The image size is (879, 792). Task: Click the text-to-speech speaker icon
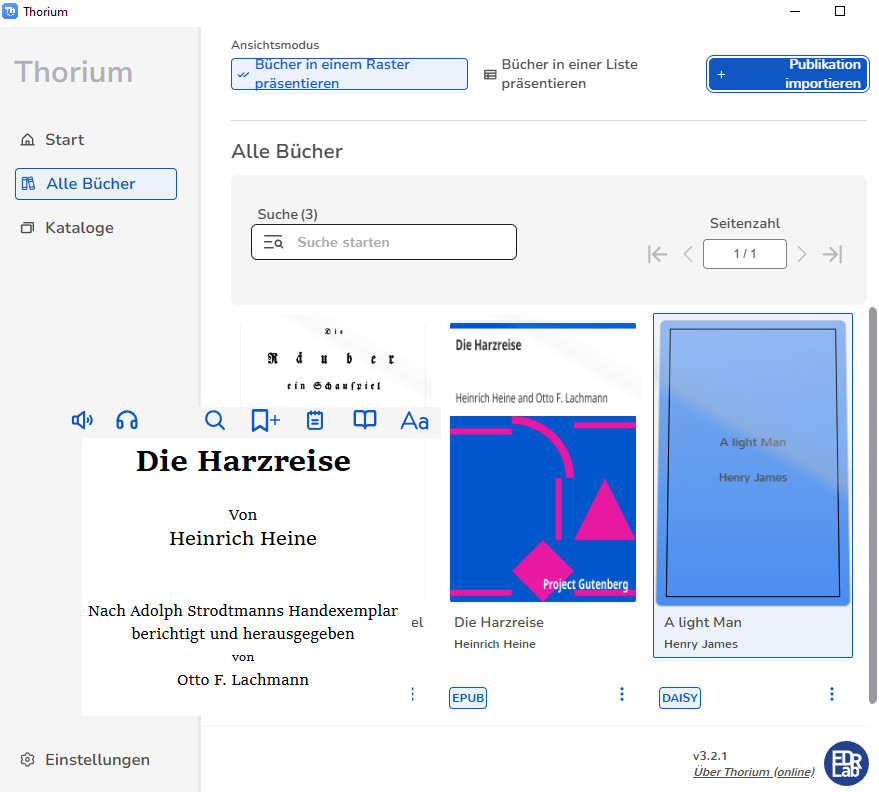[82, 421]
